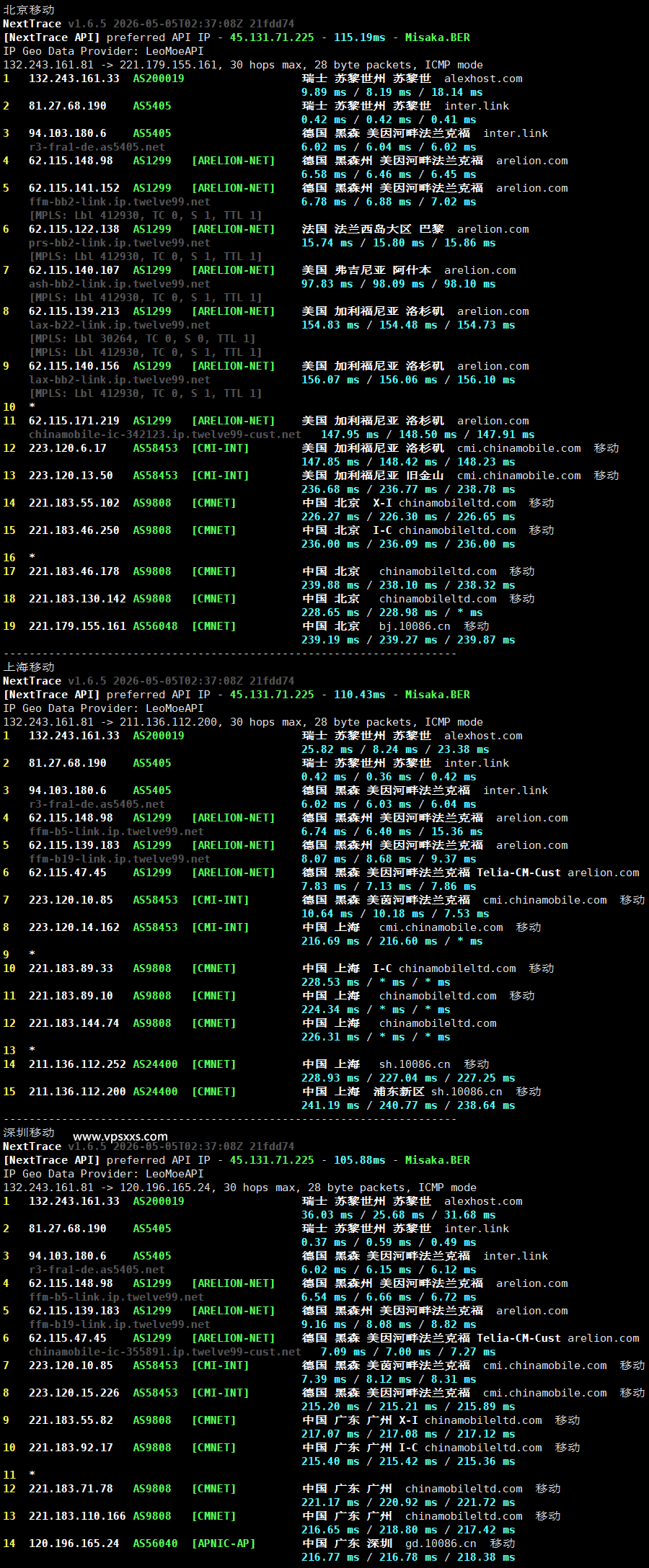Select the 110.43ms API latency value
Viewport: 649px width, 1568px height.
coord(359,695)
